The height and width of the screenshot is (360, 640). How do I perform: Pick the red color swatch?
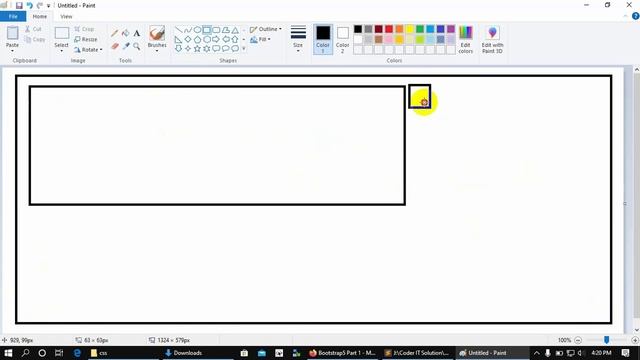click(x=389, y=29)
